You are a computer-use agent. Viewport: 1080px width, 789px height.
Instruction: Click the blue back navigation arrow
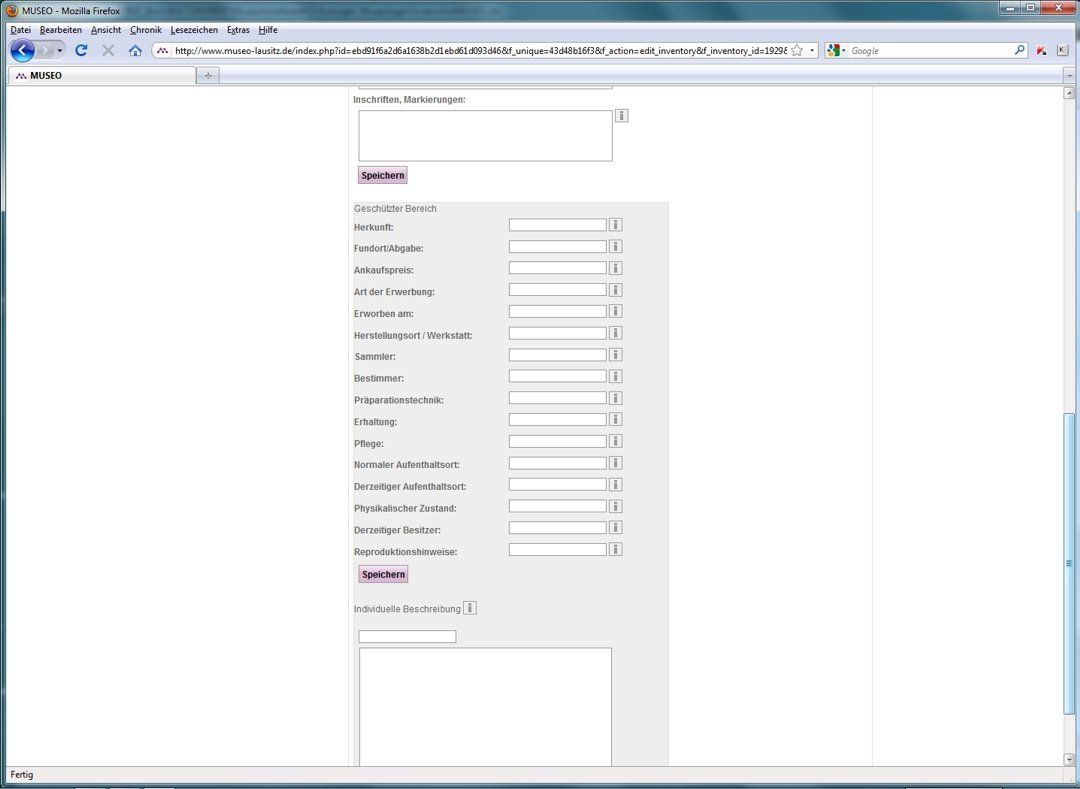point(23,50)
